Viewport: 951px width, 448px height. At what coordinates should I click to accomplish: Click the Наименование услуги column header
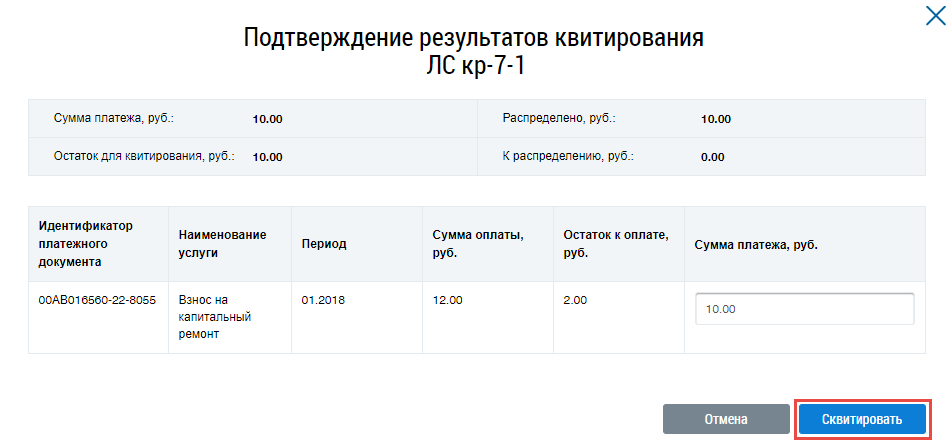point(222,244)
